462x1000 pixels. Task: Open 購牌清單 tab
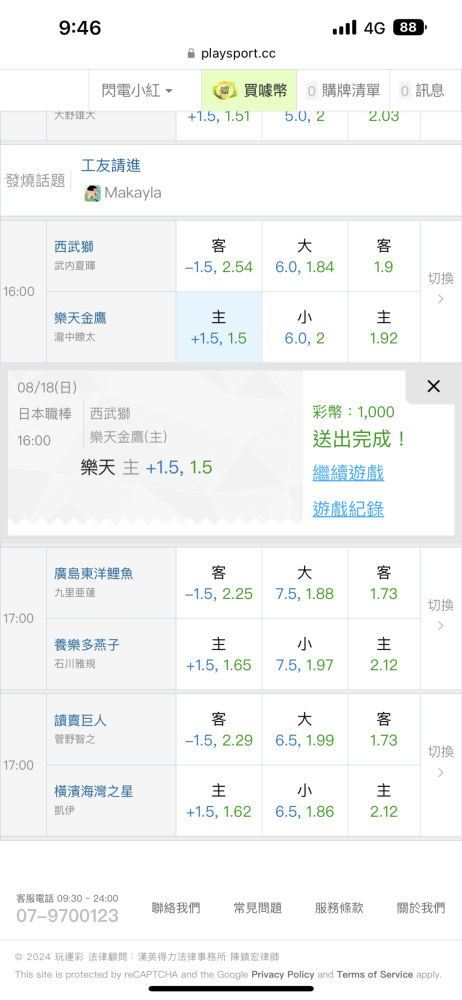pyautogui.click(x=343, y=91)
